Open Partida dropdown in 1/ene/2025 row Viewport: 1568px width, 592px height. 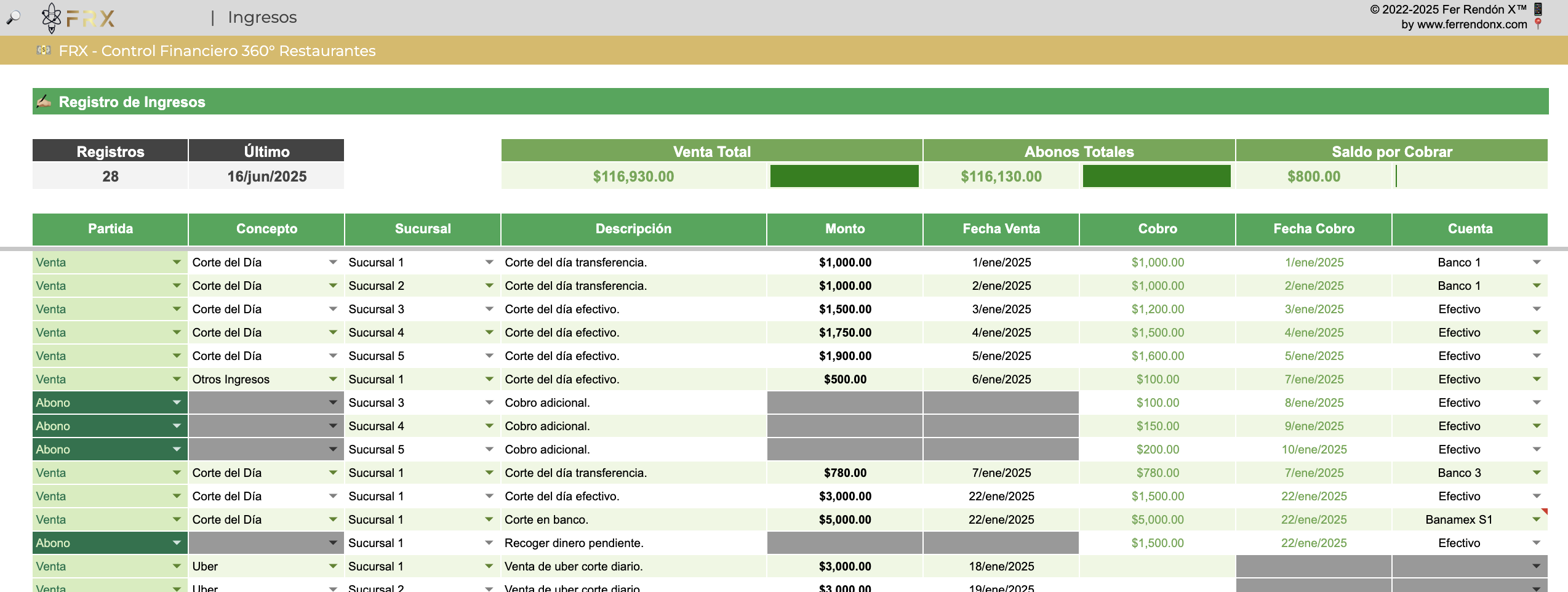[177, 262]
